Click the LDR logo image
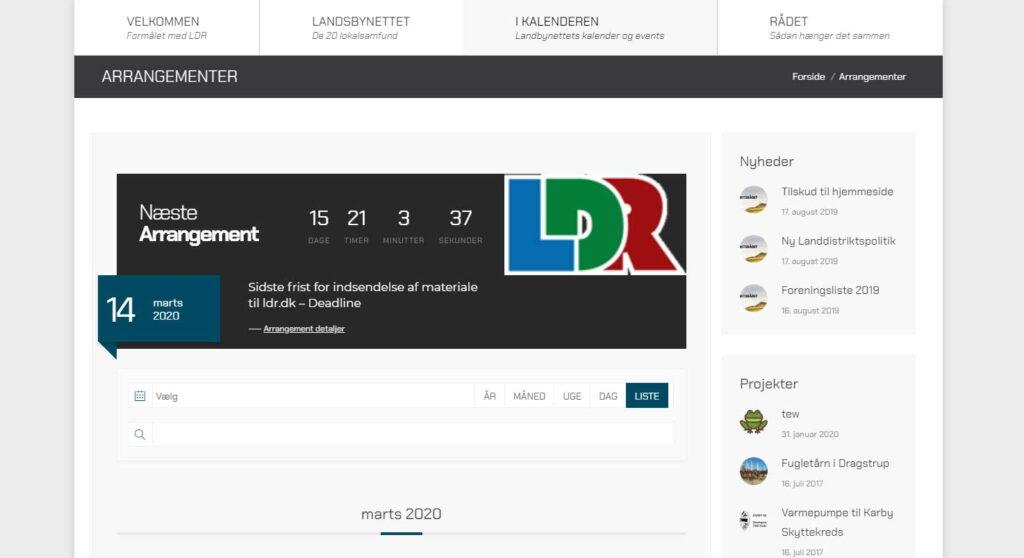Viewport: 1024px width, 558px height. tap(594, 224)
